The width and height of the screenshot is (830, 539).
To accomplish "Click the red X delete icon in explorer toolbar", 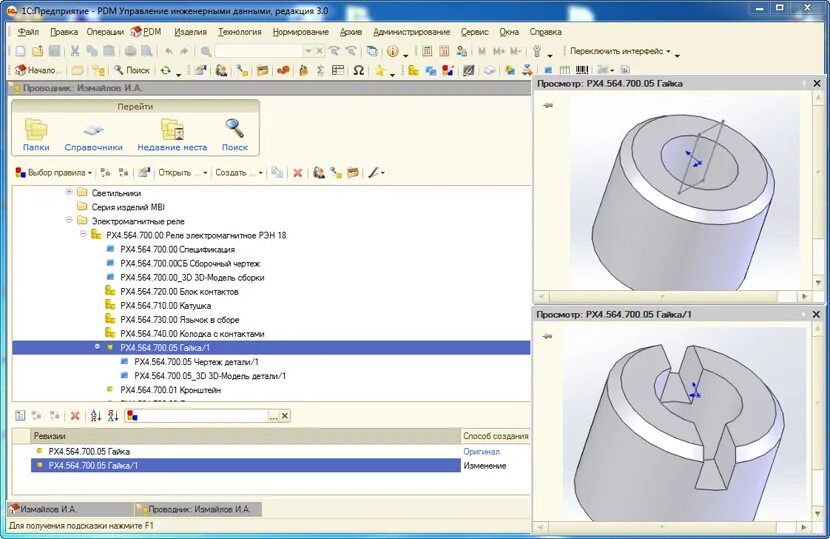I will 297,173.
